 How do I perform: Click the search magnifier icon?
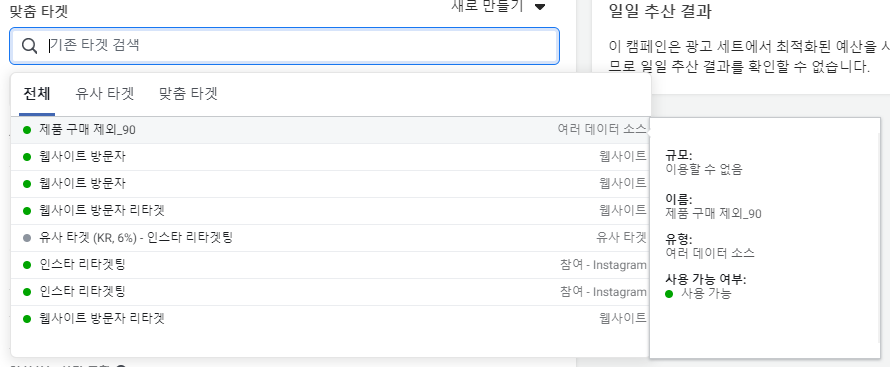coord(30,46)
